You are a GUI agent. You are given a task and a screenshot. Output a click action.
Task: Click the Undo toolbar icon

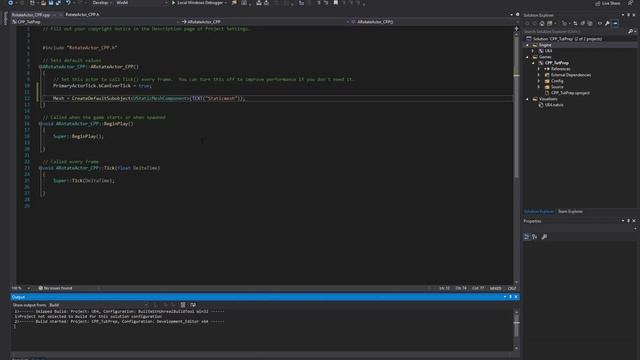pos(68,3)
